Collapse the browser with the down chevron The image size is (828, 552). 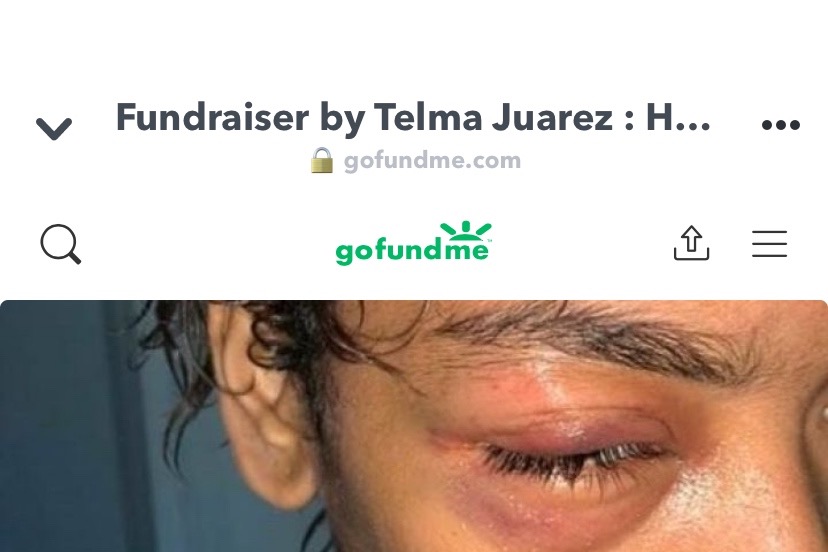[54, 128]
